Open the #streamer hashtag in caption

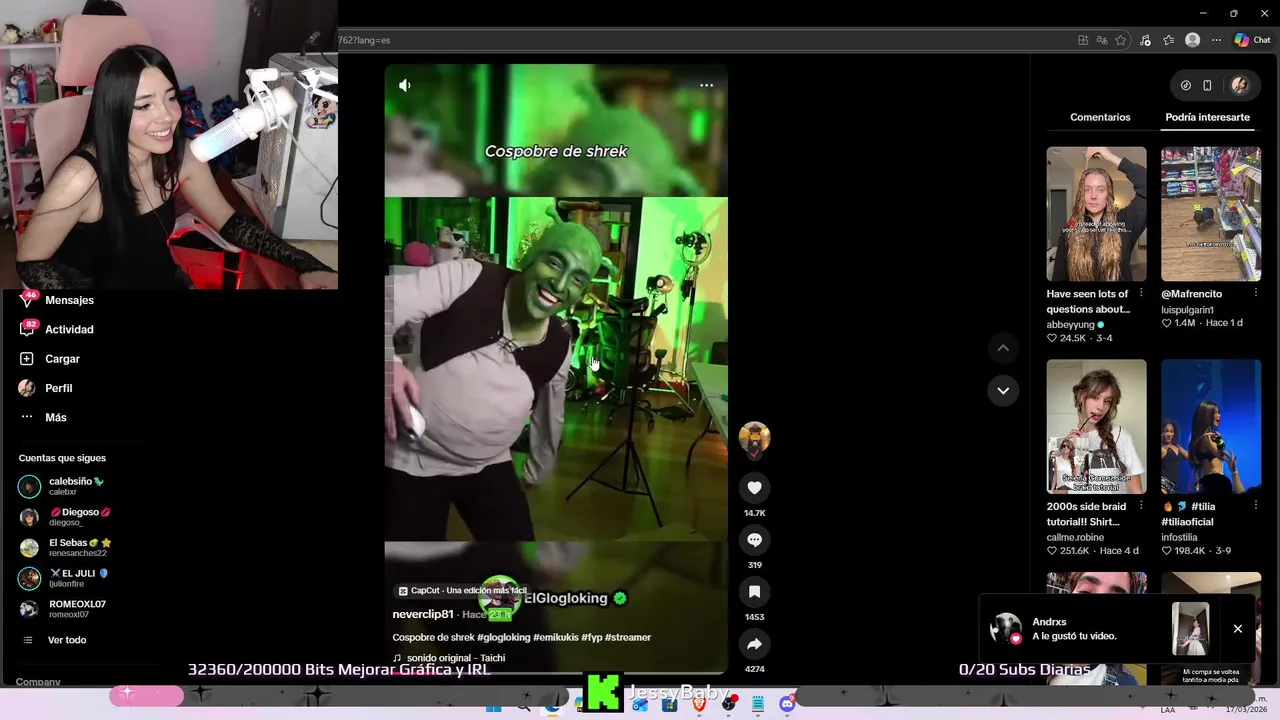[628, 637]
